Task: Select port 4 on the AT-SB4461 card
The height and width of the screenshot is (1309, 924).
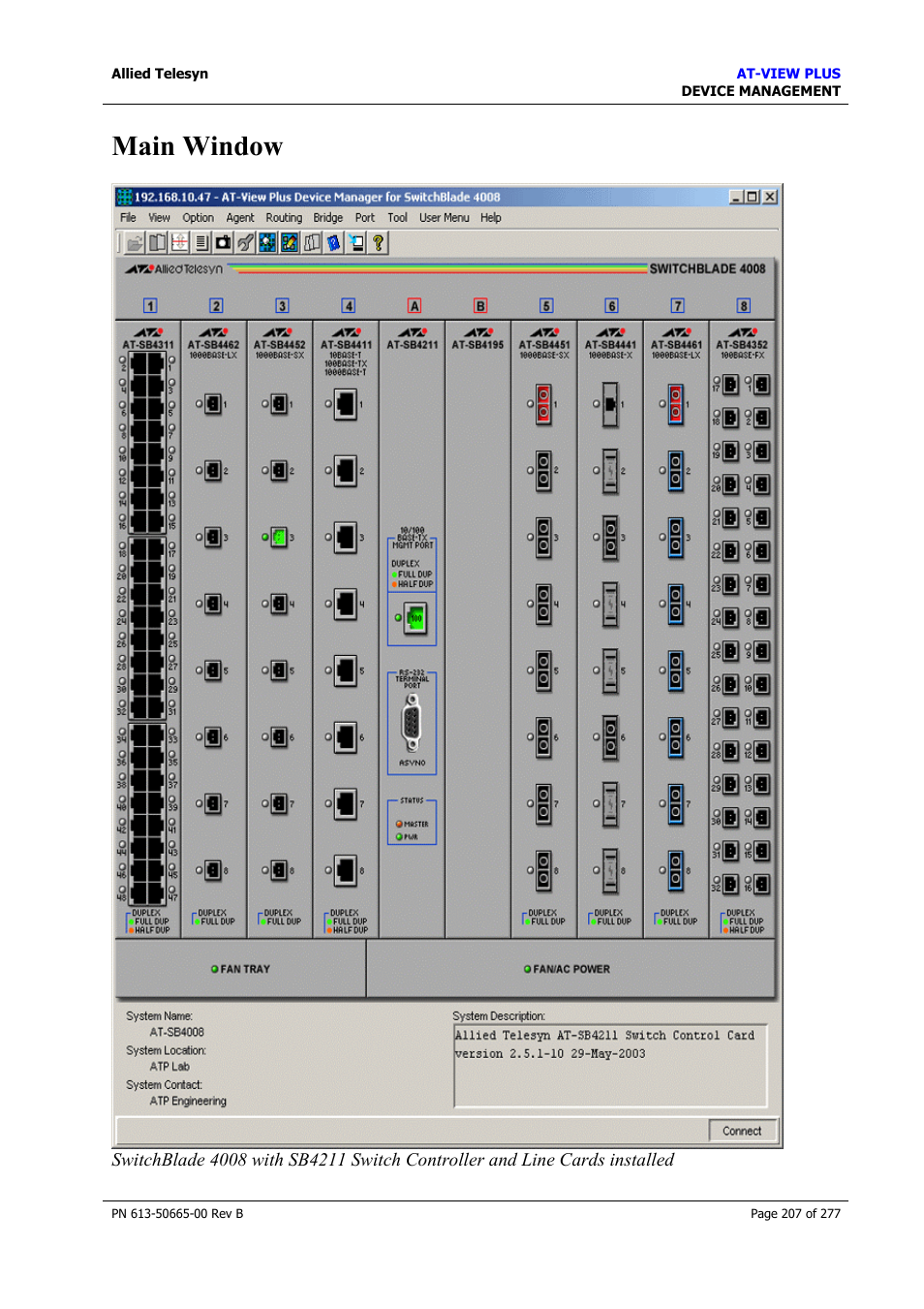Action: [x=676, y=604]
